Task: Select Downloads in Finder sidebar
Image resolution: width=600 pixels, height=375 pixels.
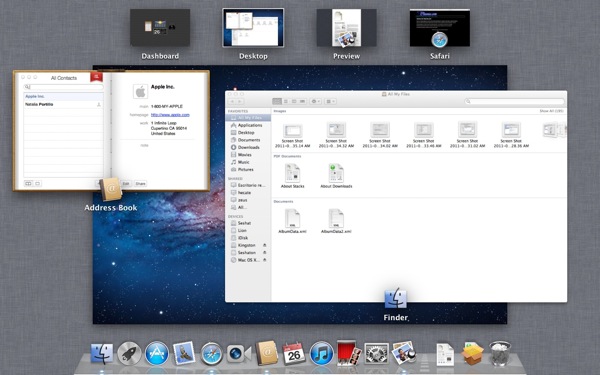Action: click(x=248, y=147)
